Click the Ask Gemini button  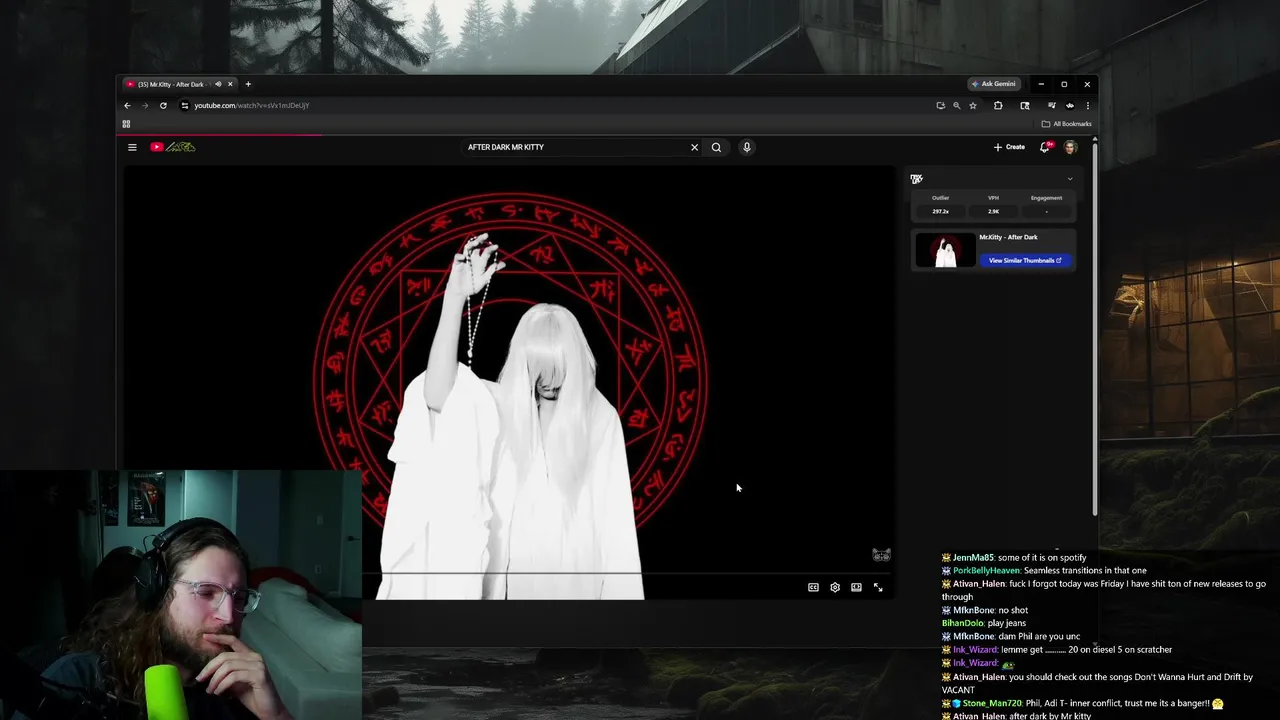click(x=994, y=84)
